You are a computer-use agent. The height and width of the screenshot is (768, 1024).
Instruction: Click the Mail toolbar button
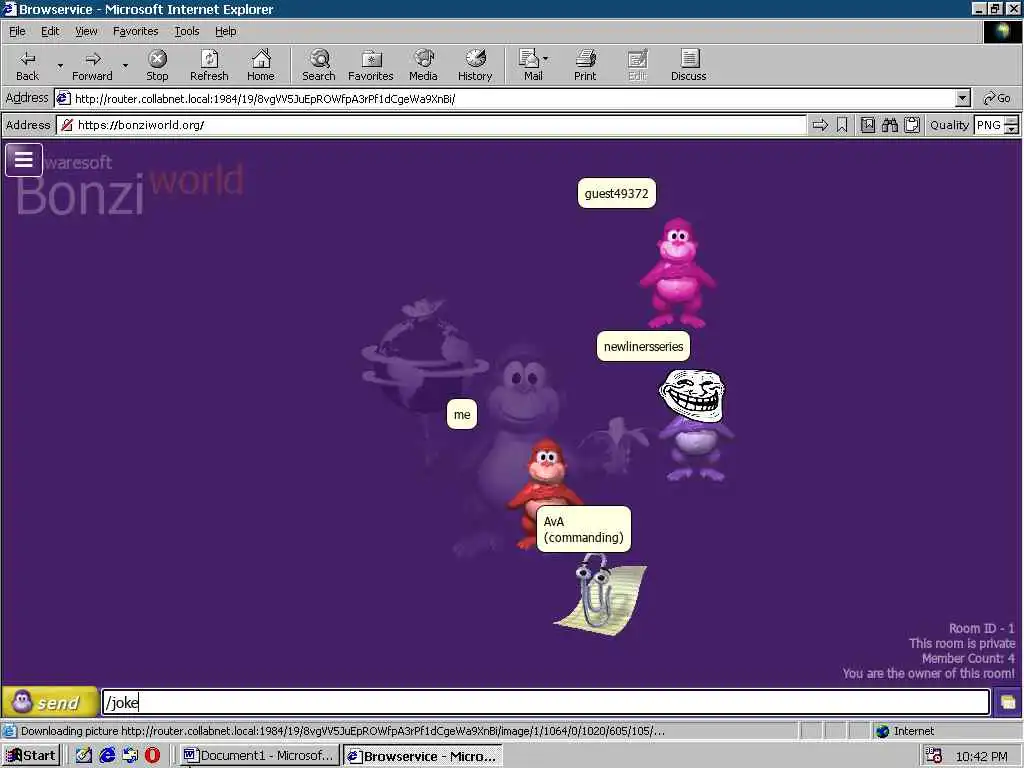coord(530,65)
